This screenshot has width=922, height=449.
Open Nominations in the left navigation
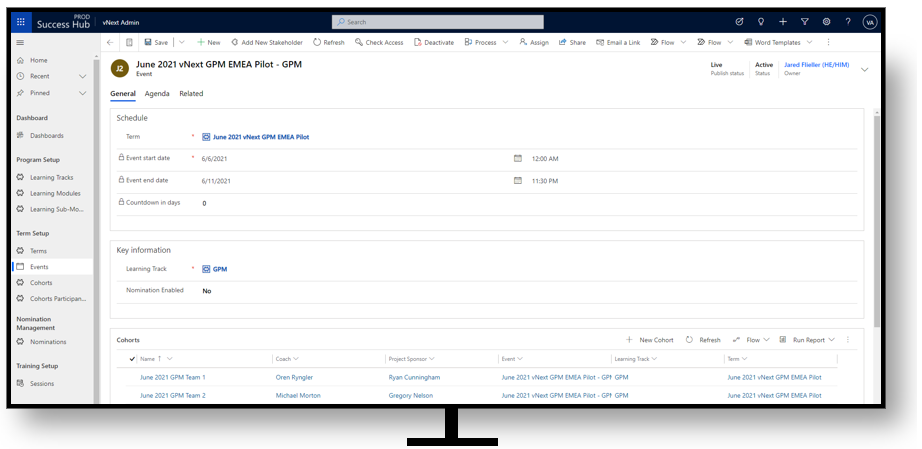(48, 341)
